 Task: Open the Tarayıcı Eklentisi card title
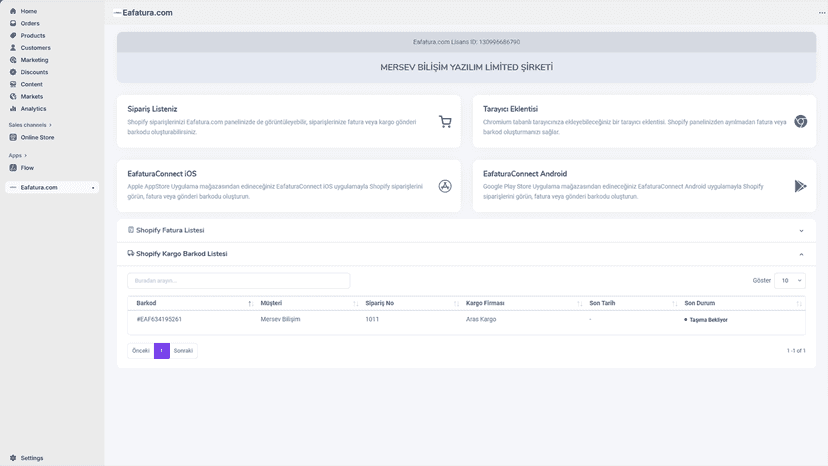pyautogui.click(x=510, y=109)
